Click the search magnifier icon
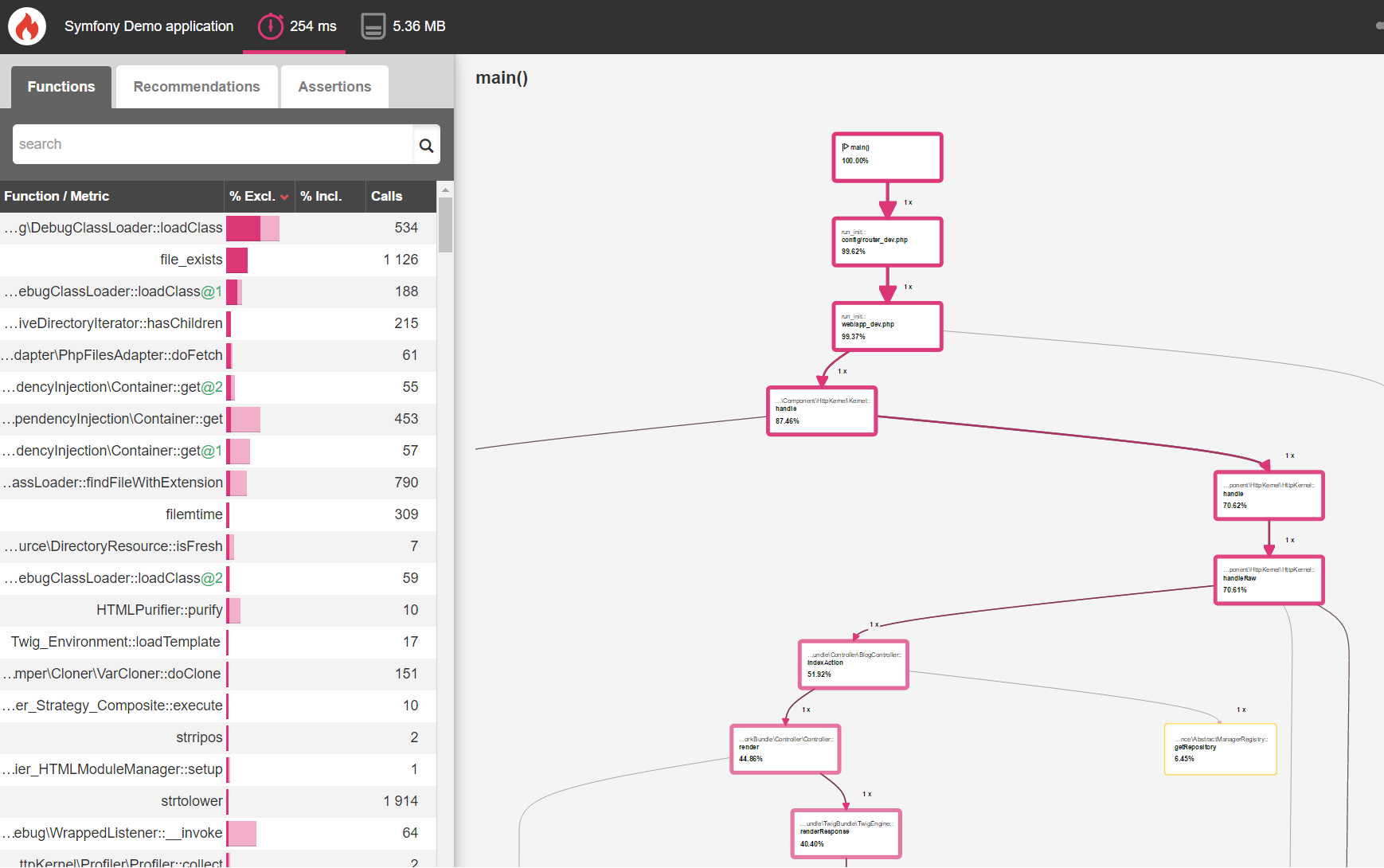Viewport: 1384px width, 868px height. click(x=426, y=145)
